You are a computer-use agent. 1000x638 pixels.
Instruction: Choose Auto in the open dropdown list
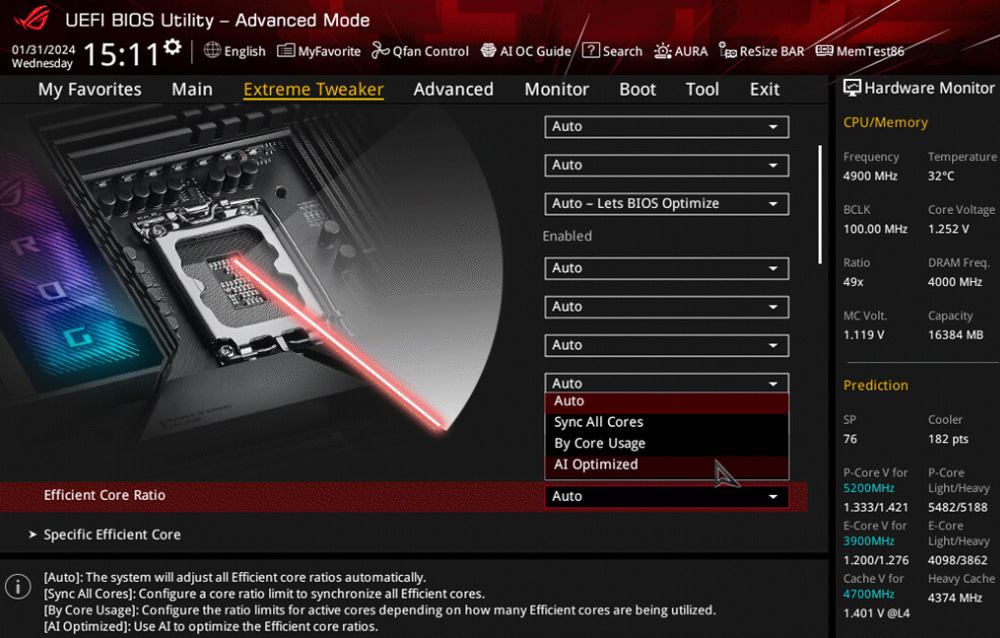point(666,401)
